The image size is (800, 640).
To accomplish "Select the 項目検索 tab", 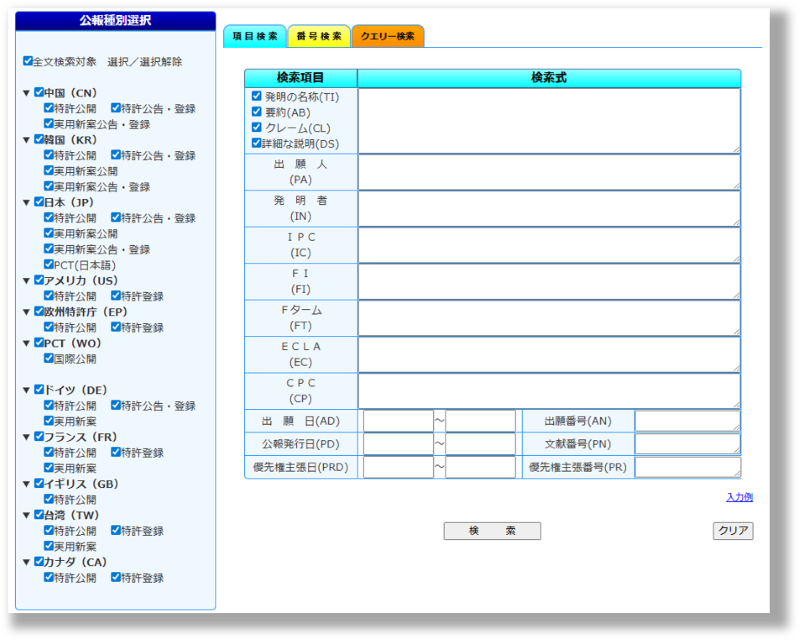I will tap(255, 37).
